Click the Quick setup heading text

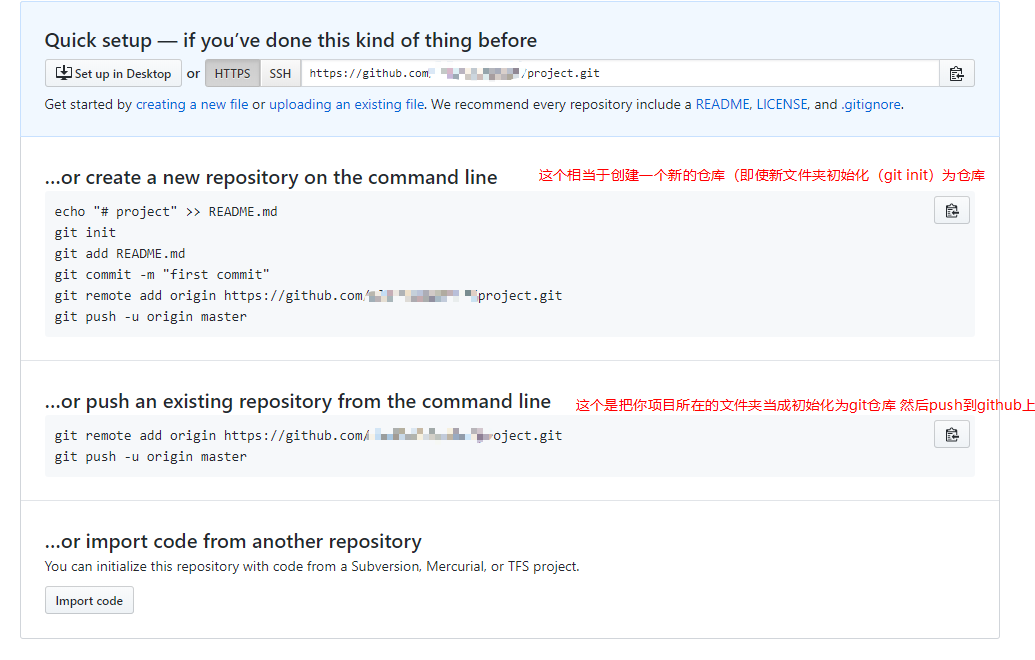[x=290, y=40]
